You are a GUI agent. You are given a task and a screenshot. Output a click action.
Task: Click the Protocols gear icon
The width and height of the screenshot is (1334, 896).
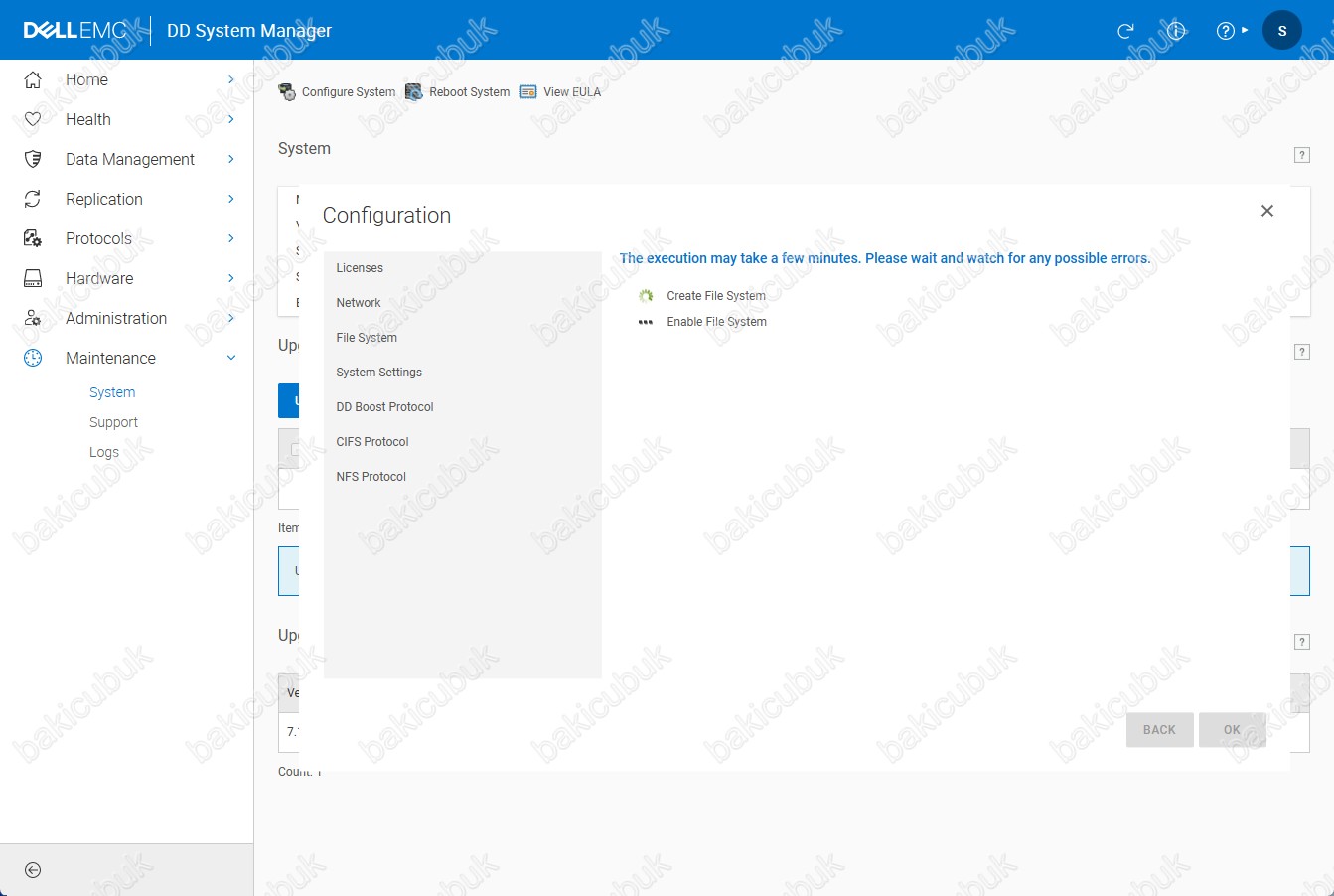pos(33,238)
